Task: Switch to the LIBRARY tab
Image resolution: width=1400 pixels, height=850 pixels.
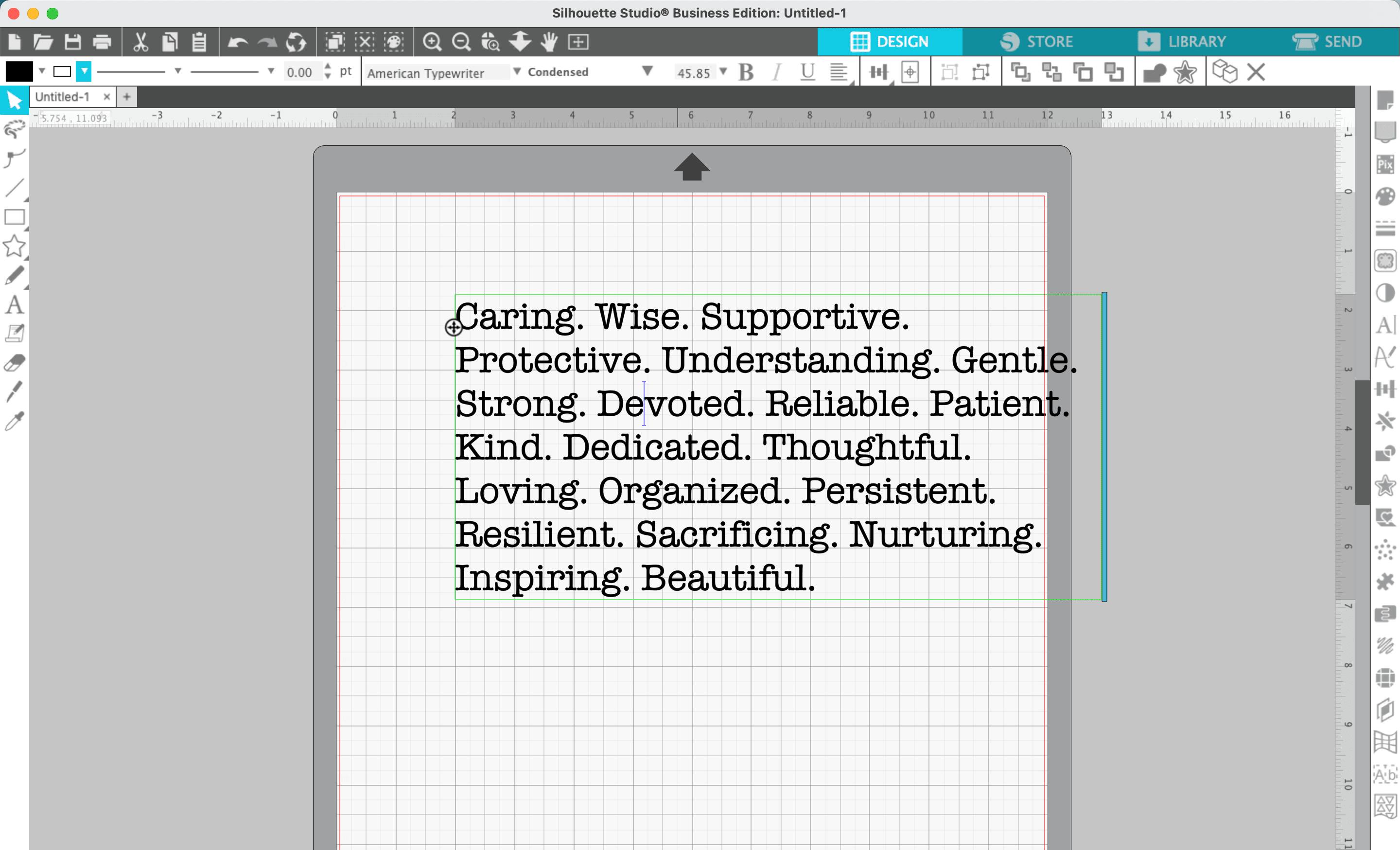Action: pyautogui.click(x=1198, y=41)
